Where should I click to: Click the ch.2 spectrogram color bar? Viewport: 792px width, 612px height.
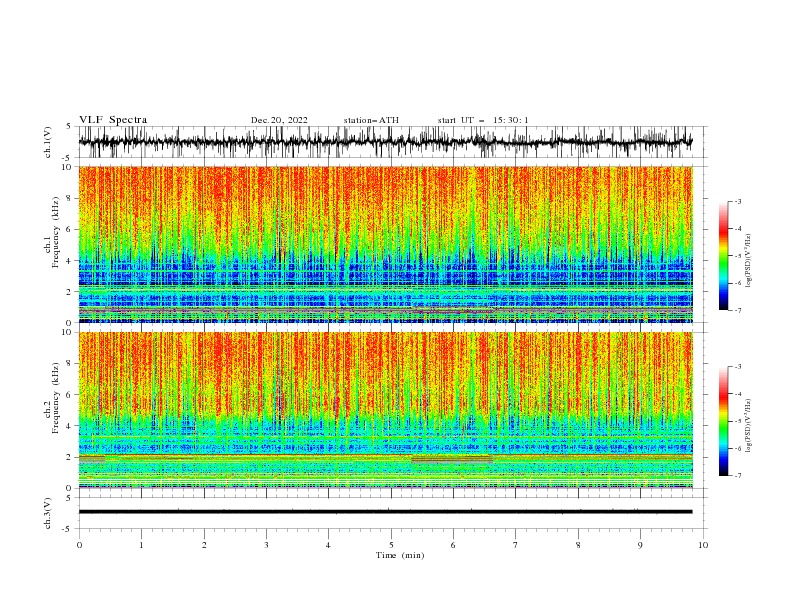(x=723, y=421)
